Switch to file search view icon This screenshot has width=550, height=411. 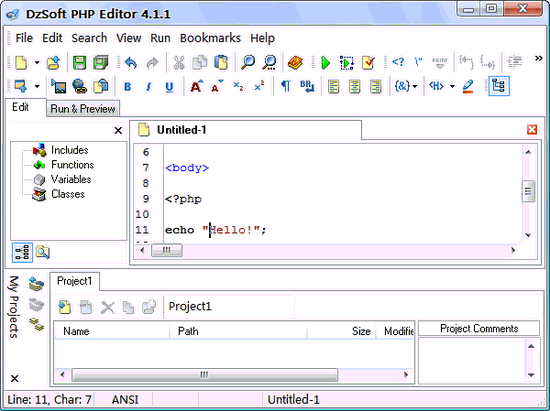click(x=42, y=252)
